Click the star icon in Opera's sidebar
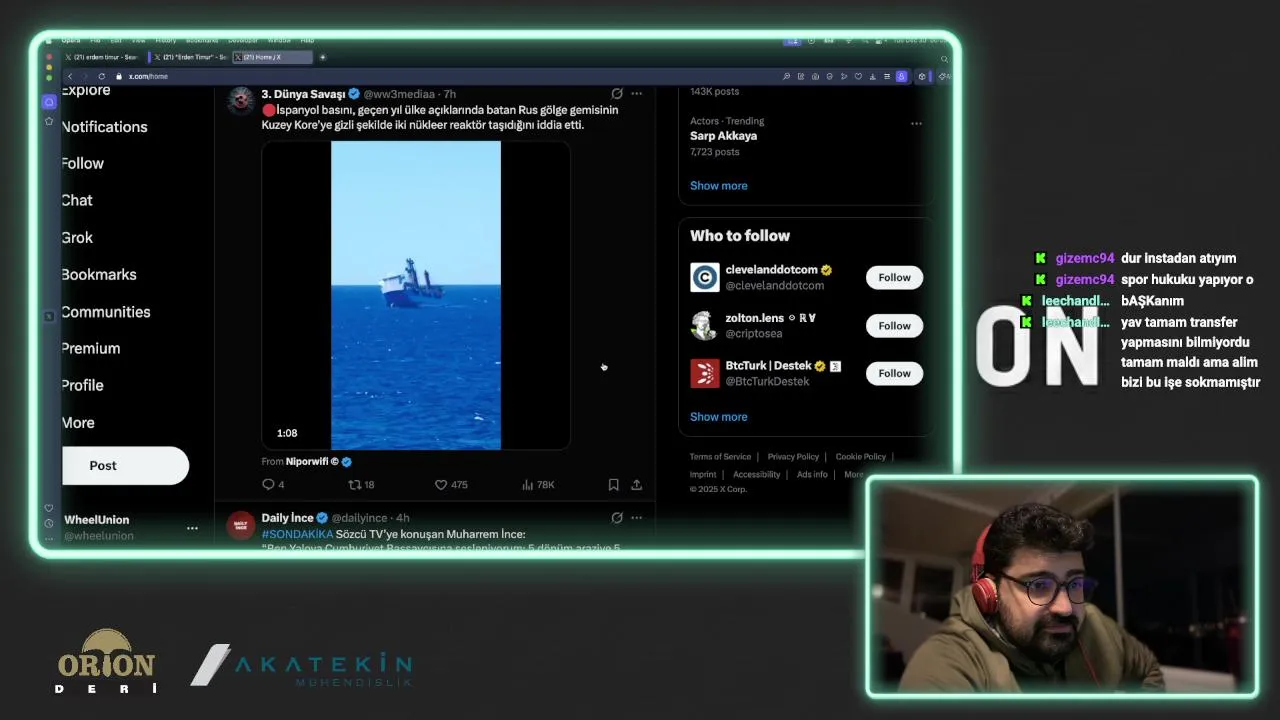This screenshot has width=1280, height=720. 49,121
